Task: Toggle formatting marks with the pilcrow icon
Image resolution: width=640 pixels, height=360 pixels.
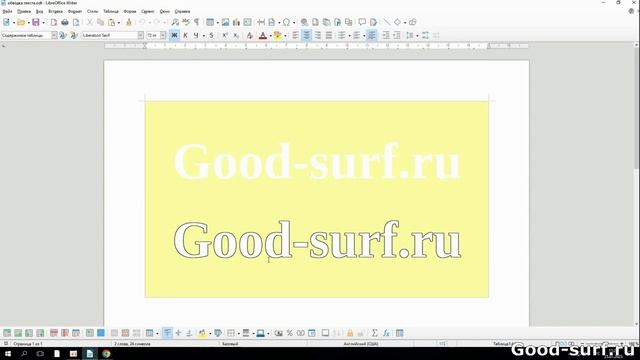Action: click(x=197, y=22)
